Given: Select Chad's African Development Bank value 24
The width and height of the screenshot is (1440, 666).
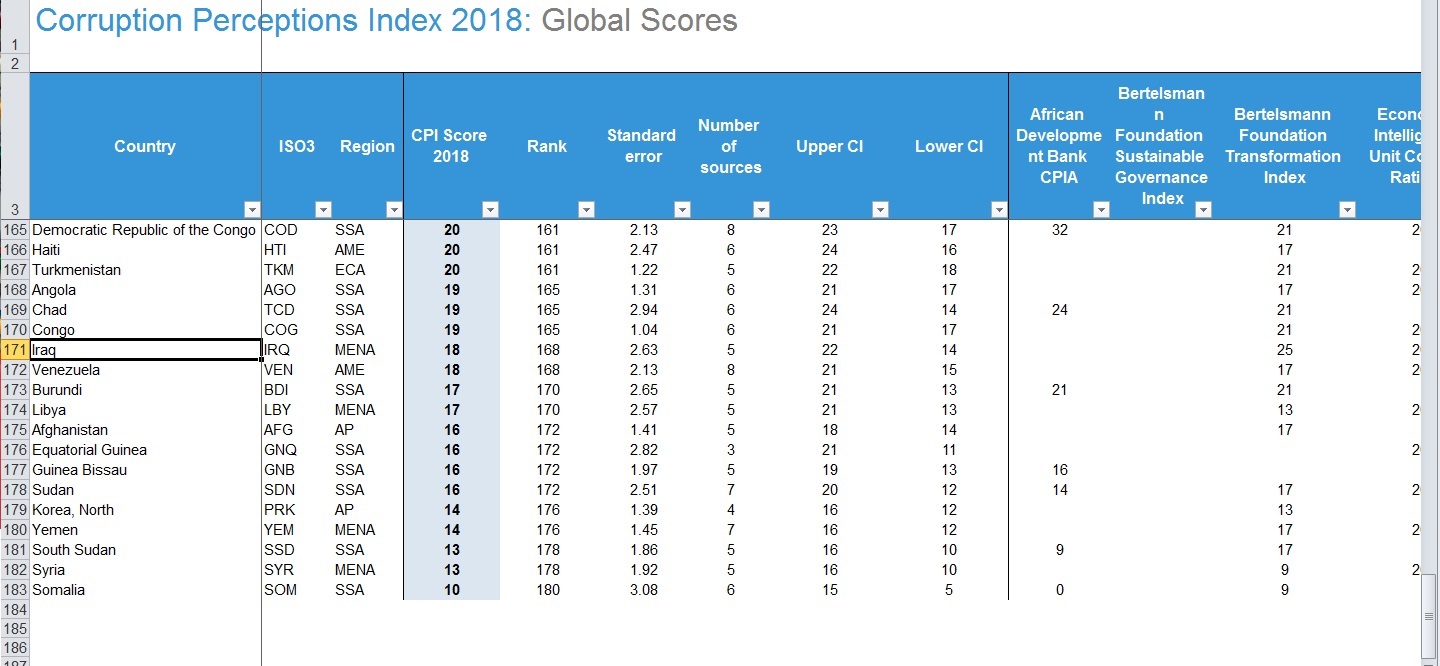Looking at the screenshot, I should pyautogui.click(x=1060, y=310).
